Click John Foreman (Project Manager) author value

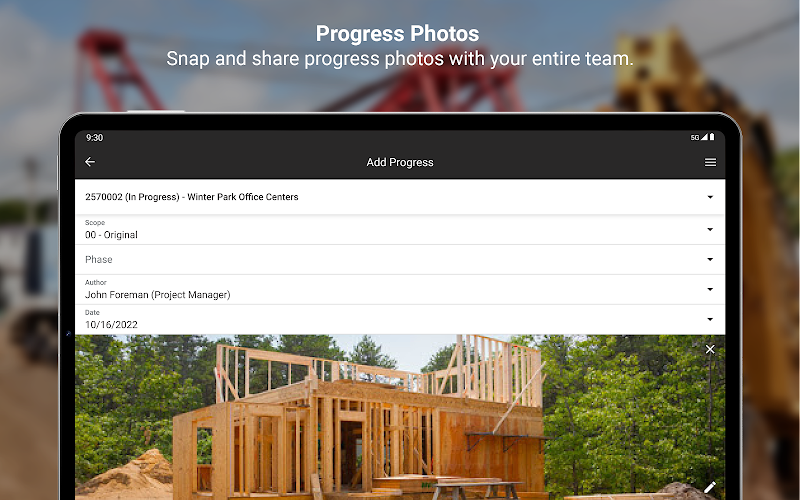[x=158, y=294]
